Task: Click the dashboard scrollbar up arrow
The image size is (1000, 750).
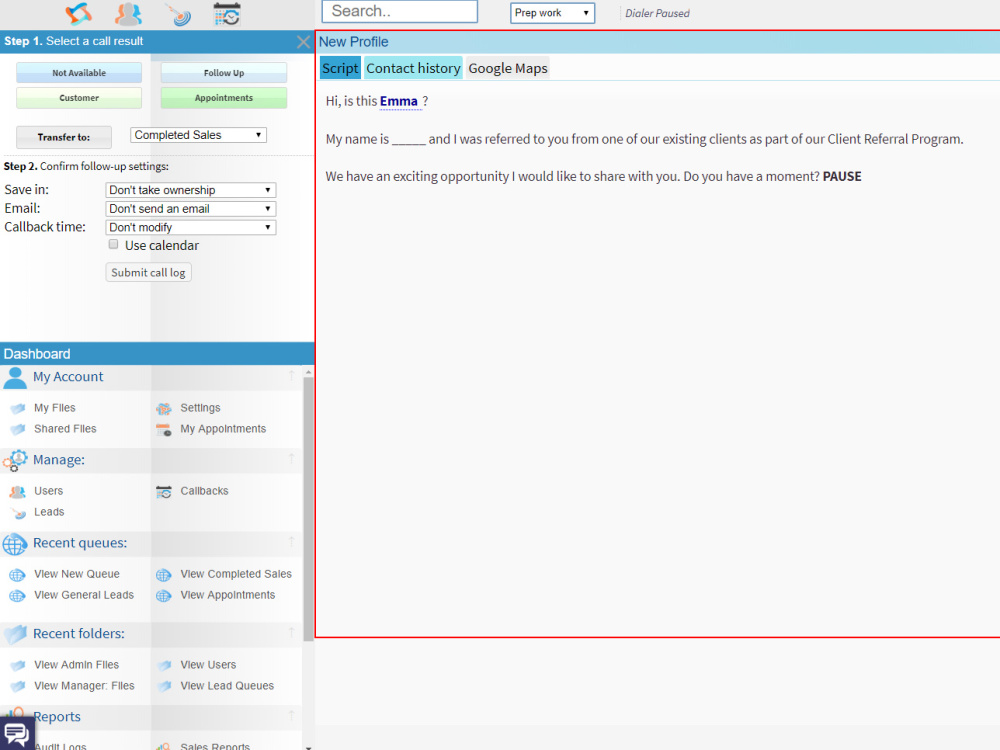Action: [x=309, y=372]
